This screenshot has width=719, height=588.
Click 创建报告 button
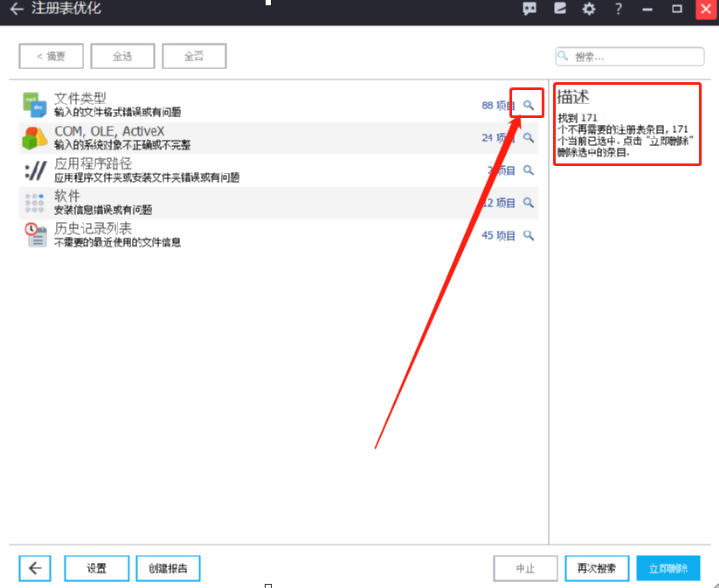(168, 568)
